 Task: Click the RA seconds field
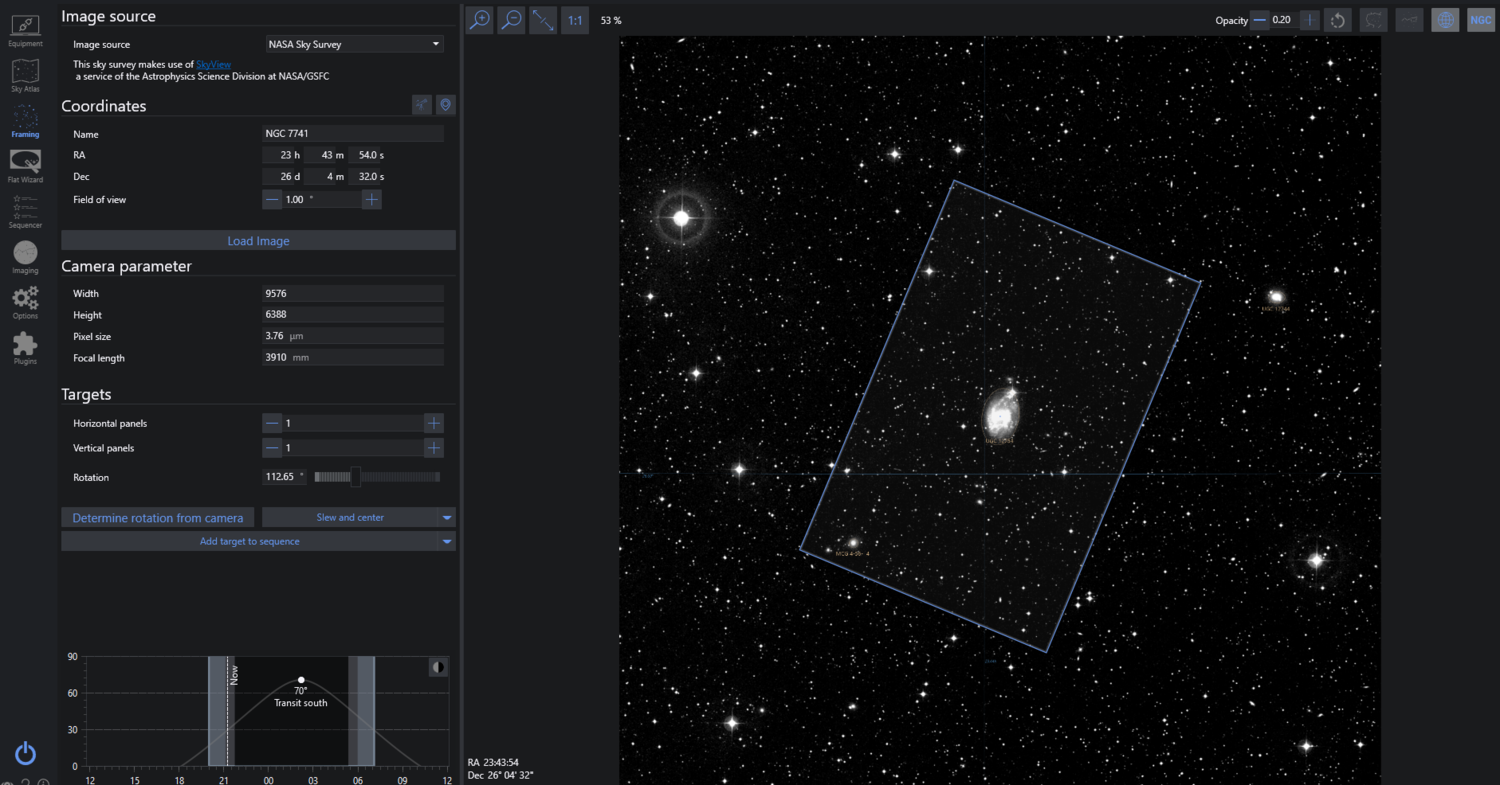point(368,155)
